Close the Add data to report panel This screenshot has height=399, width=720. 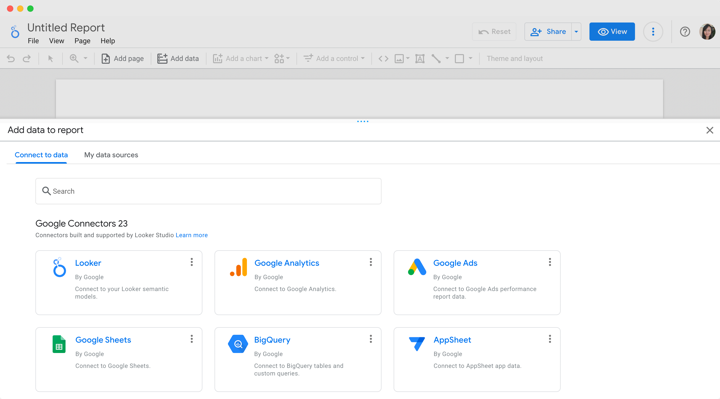tap(709, 130)
